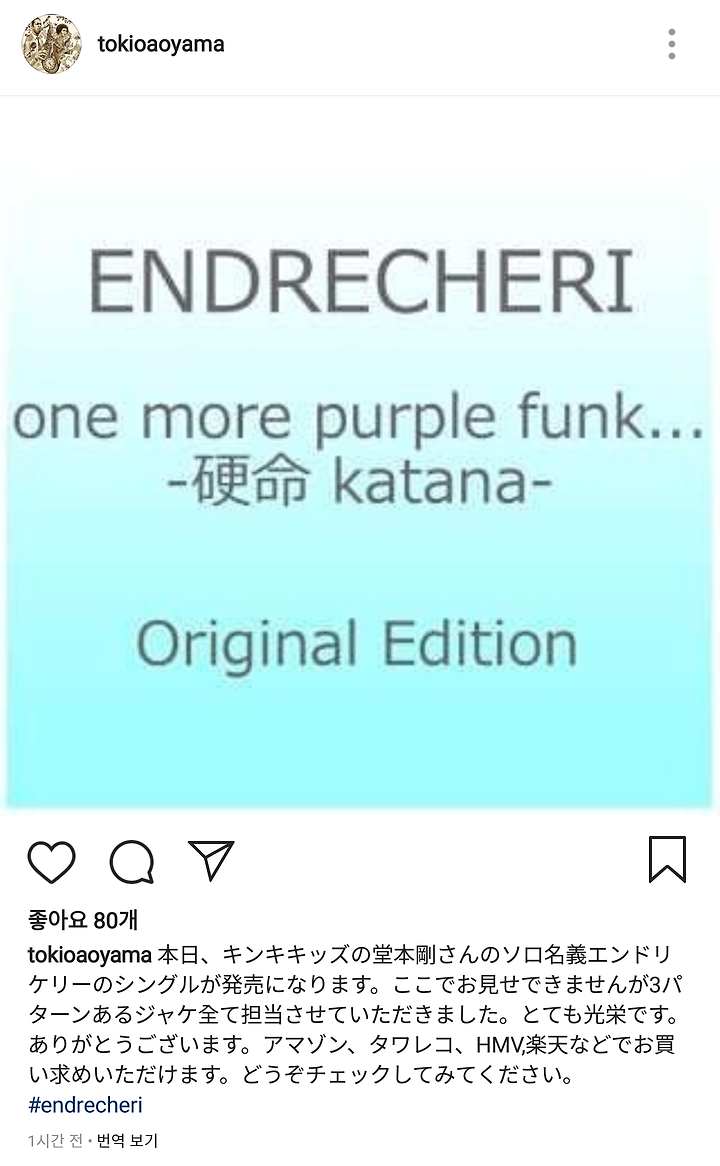View the 좋아요 80개 likes list
720x1166 pixels.
pos(83,920)
